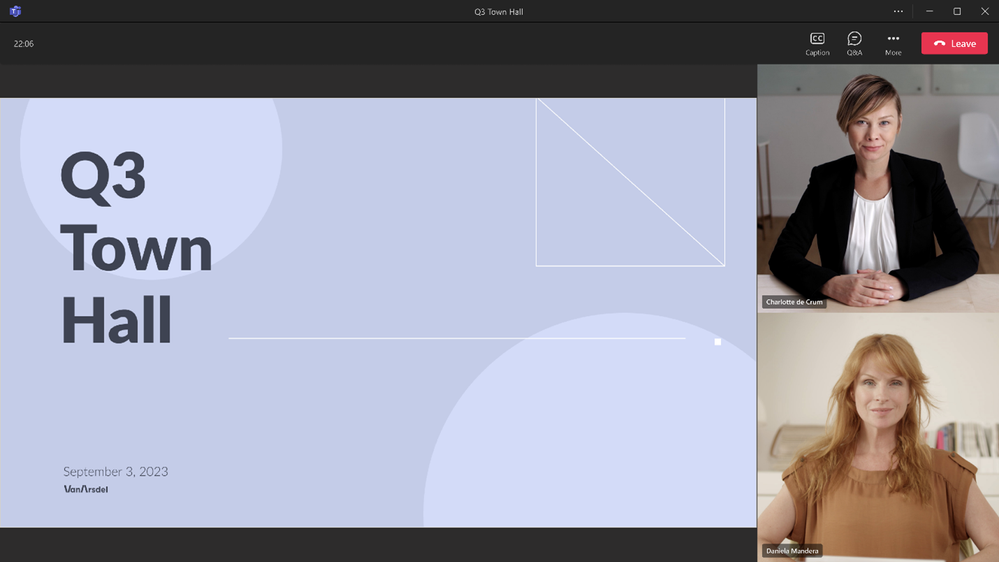This screenshot has height=562, width=999.
Task: Turn on live captions with the Caption button
Action: (817, 44)
